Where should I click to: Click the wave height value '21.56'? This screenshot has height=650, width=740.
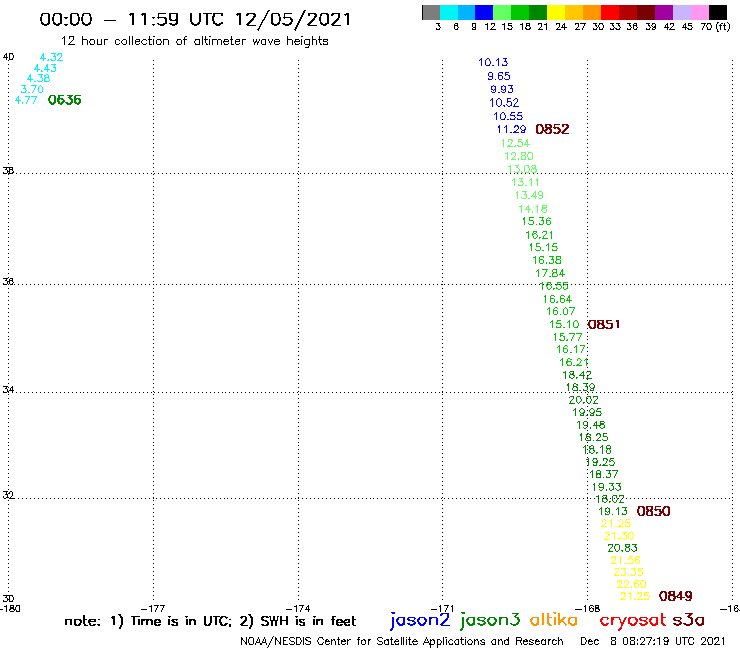(625, 560)
